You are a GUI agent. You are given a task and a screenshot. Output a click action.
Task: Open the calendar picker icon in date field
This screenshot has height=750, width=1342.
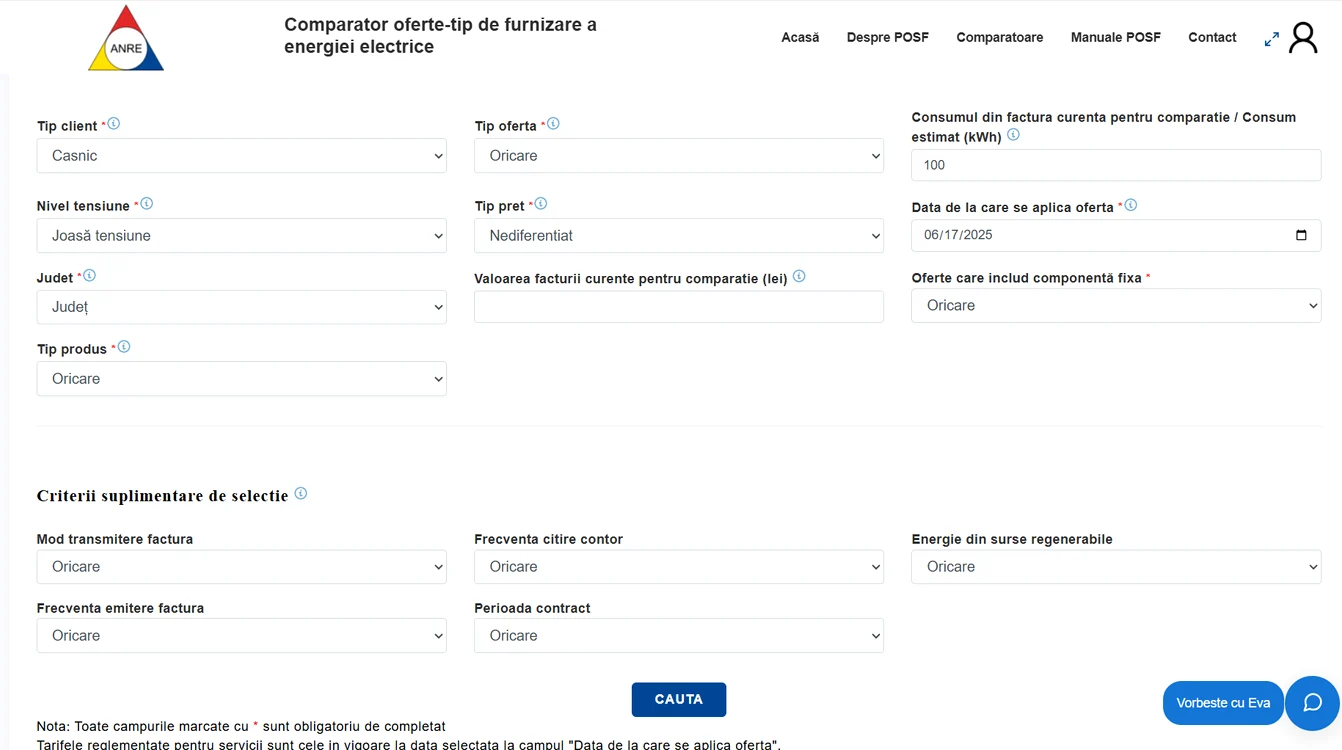tap(1301, 235)
